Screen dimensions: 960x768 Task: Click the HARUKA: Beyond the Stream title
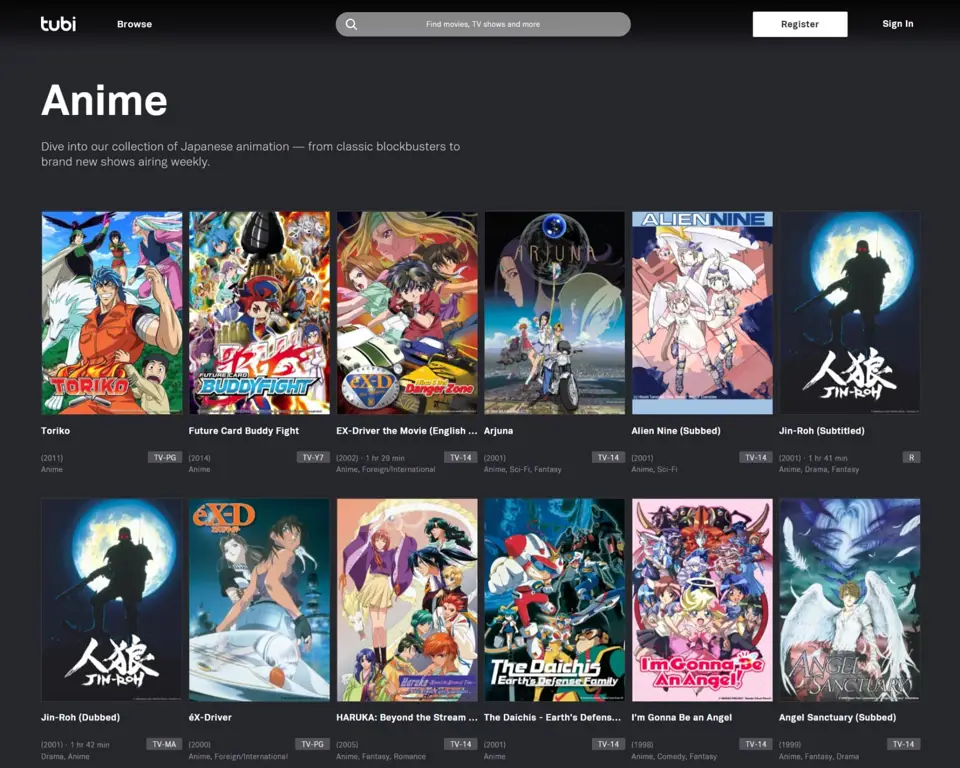(407, 717)
